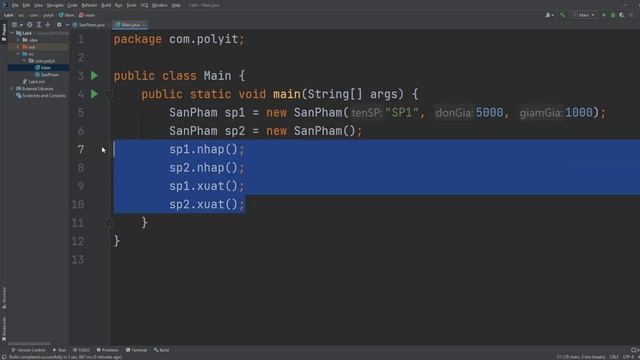
Task: Run class Main from line 3 gutter
Action: click(94, 76)
